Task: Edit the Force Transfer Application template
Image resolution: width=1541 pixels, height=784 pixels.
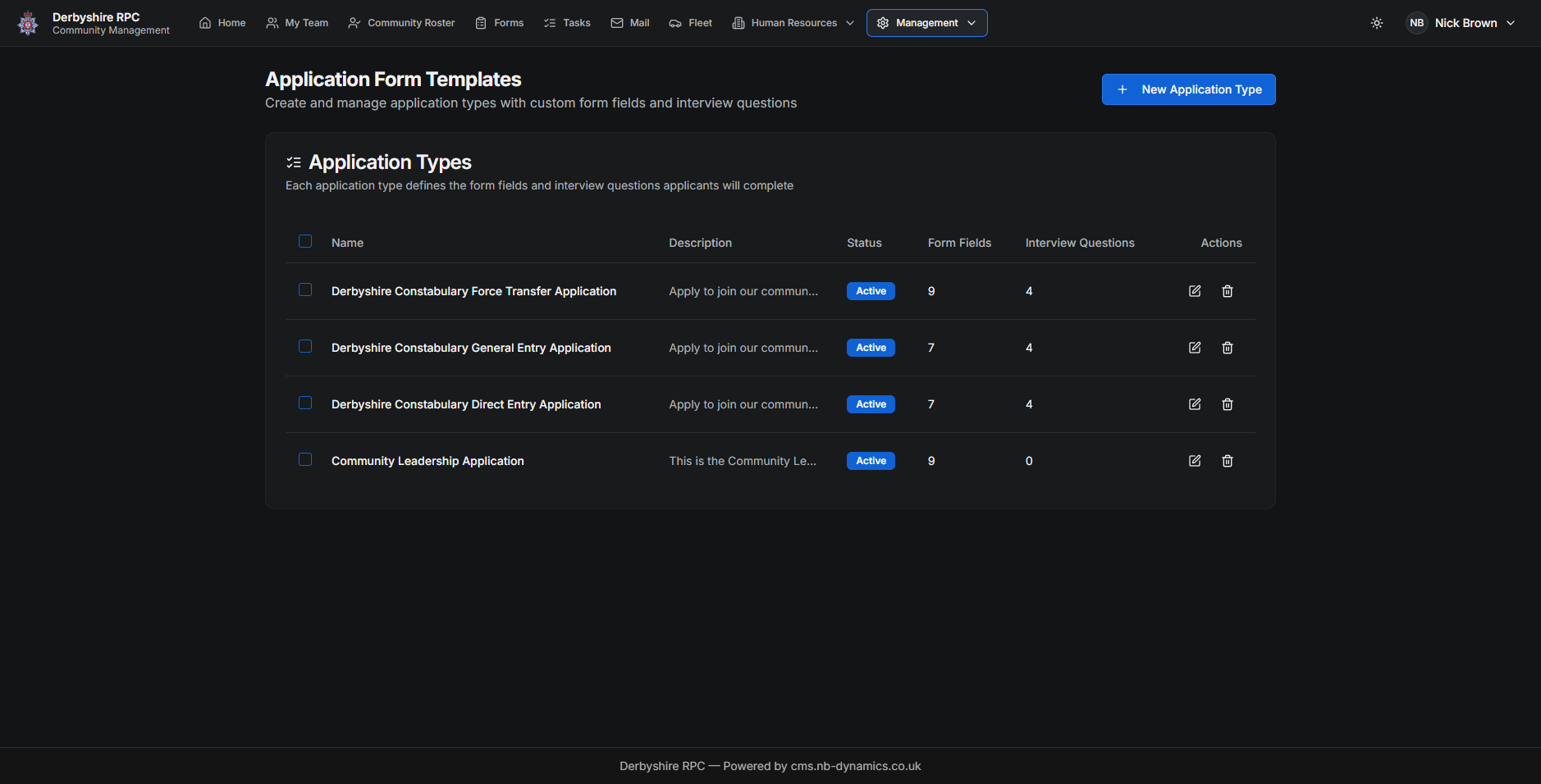Action: coord(1195,291)
